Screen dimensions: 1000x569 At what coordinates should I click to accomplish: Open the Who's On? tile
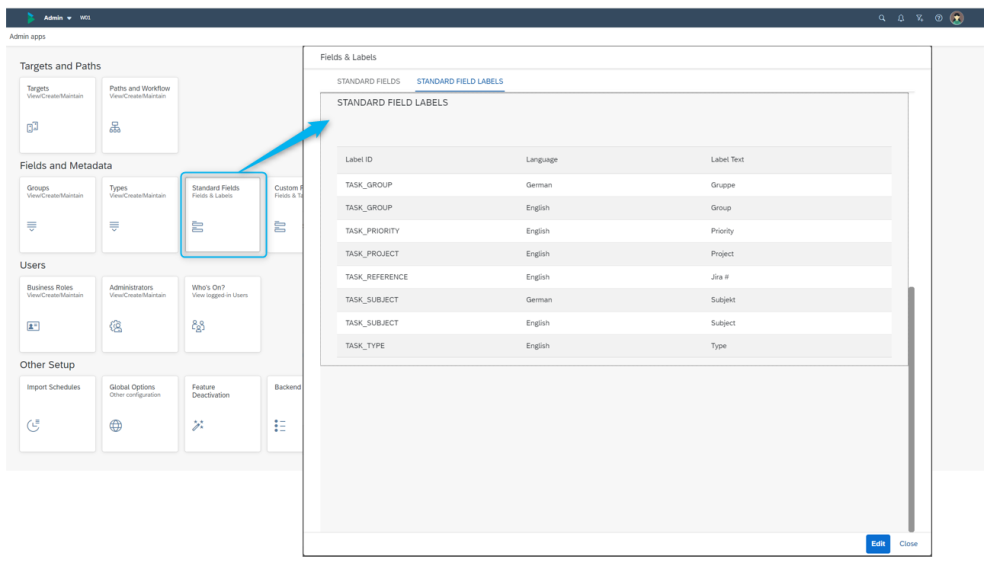tap(223, 314)
